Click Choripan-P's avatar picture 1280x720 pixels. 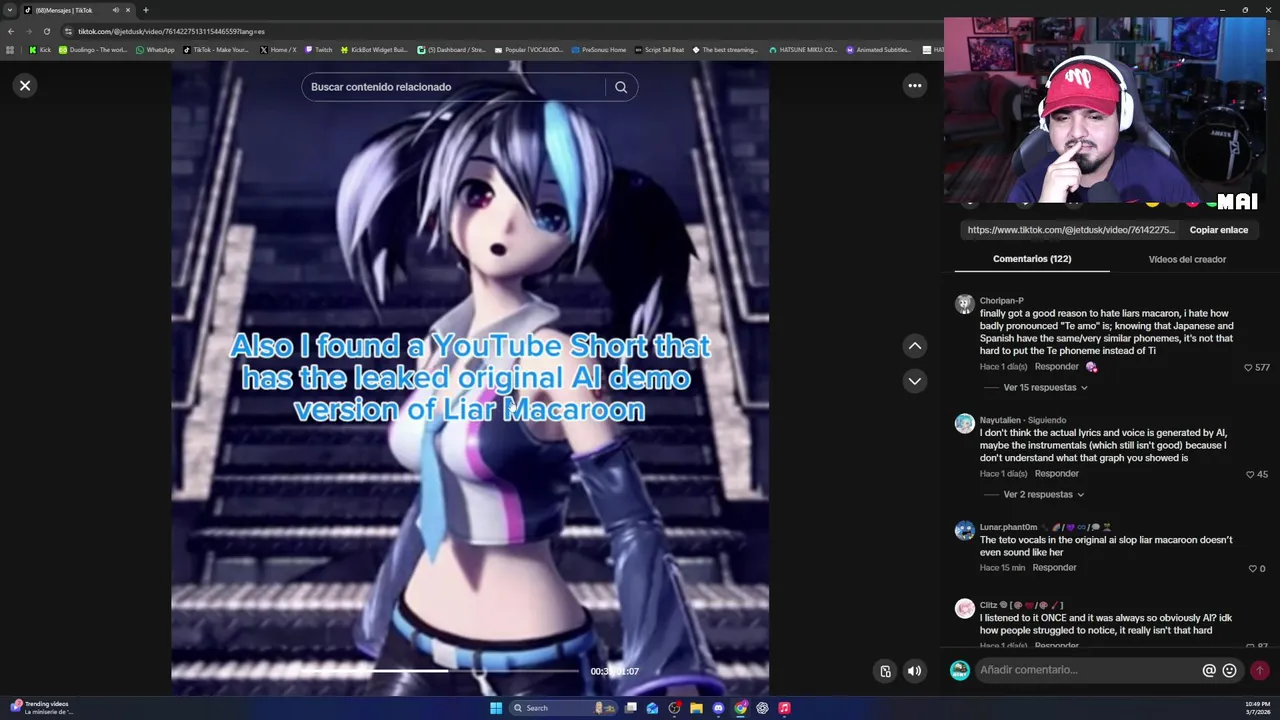point(964,305)
